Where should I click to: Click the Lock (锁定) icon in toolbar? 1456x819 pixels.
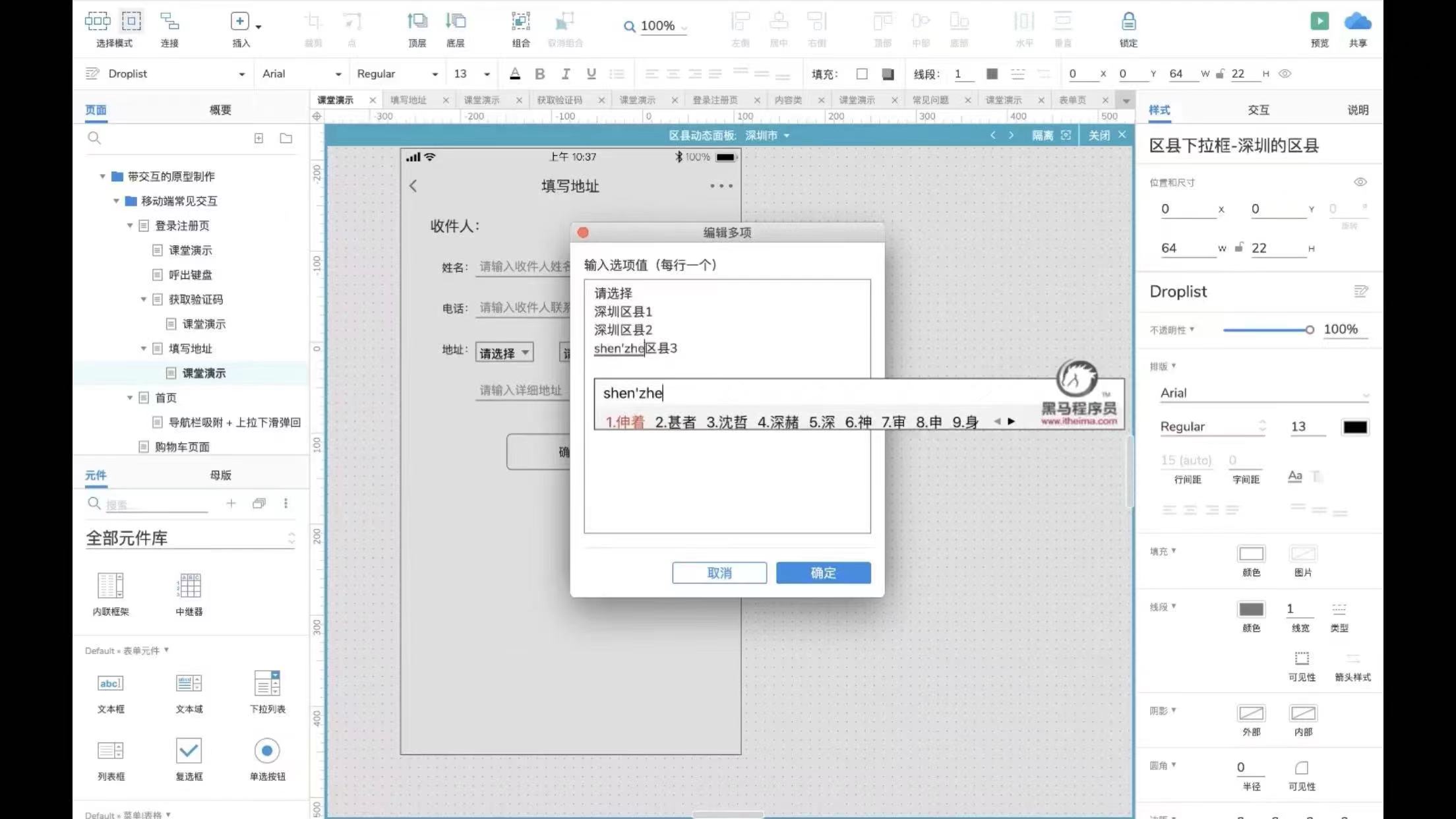pos(1128,22)
